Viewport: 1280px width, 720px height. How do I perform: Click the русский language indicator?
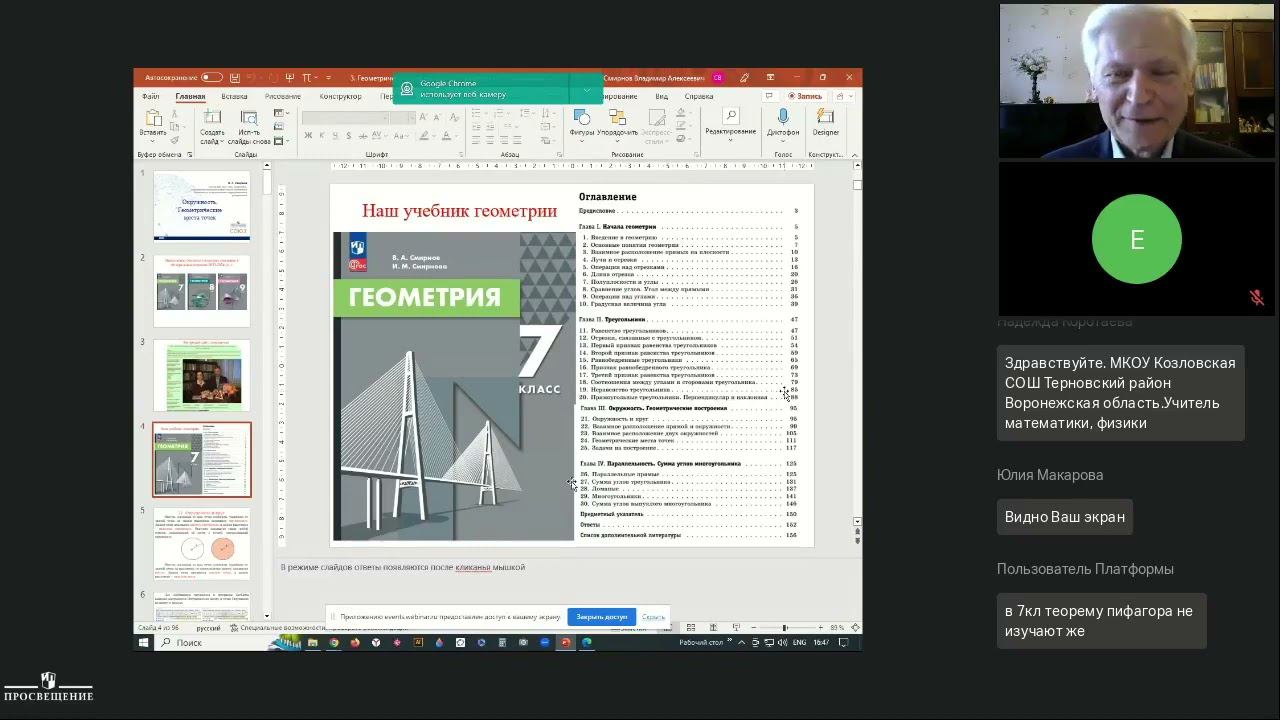[x=208, y=628]
